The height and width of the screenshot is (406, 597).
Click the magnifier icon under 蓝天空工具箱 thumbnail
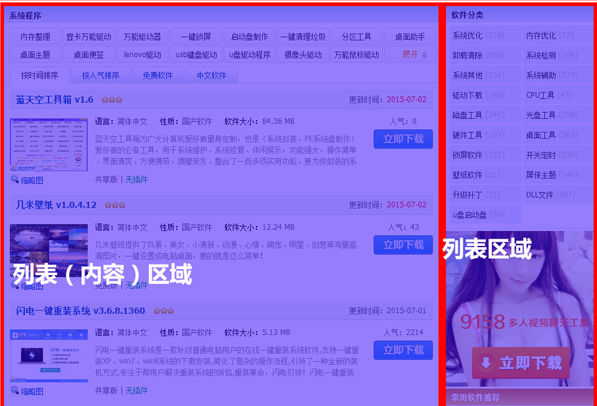pyautogui.click(x=15, y=179)
